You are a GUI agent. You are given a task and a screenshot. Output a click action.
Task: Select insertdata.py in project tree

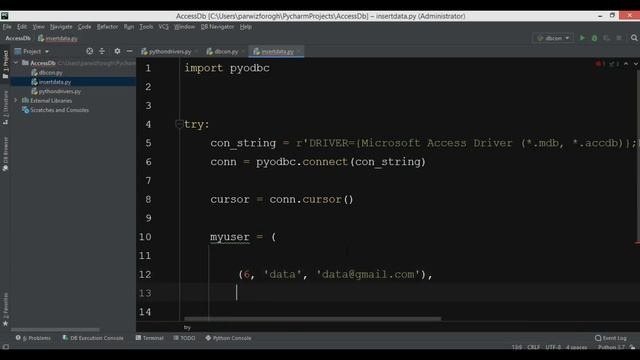(x=51, y=82)
